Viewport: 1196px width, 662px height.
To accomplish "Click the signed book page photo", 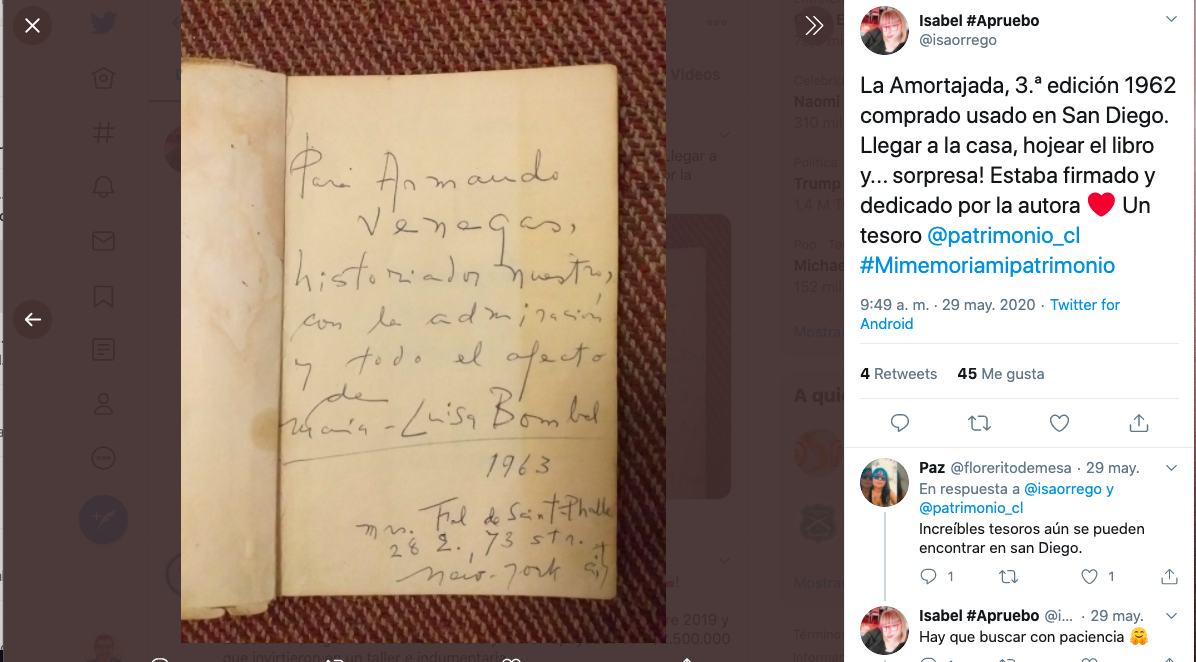I will (x=423, y=321).
